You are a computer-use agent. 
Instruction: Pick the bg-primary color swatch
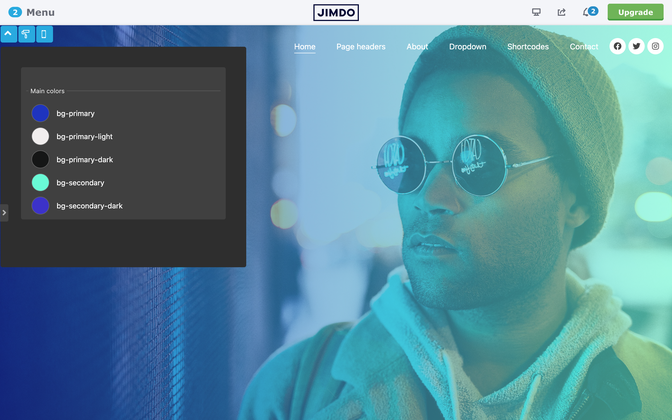coord(40,113)
